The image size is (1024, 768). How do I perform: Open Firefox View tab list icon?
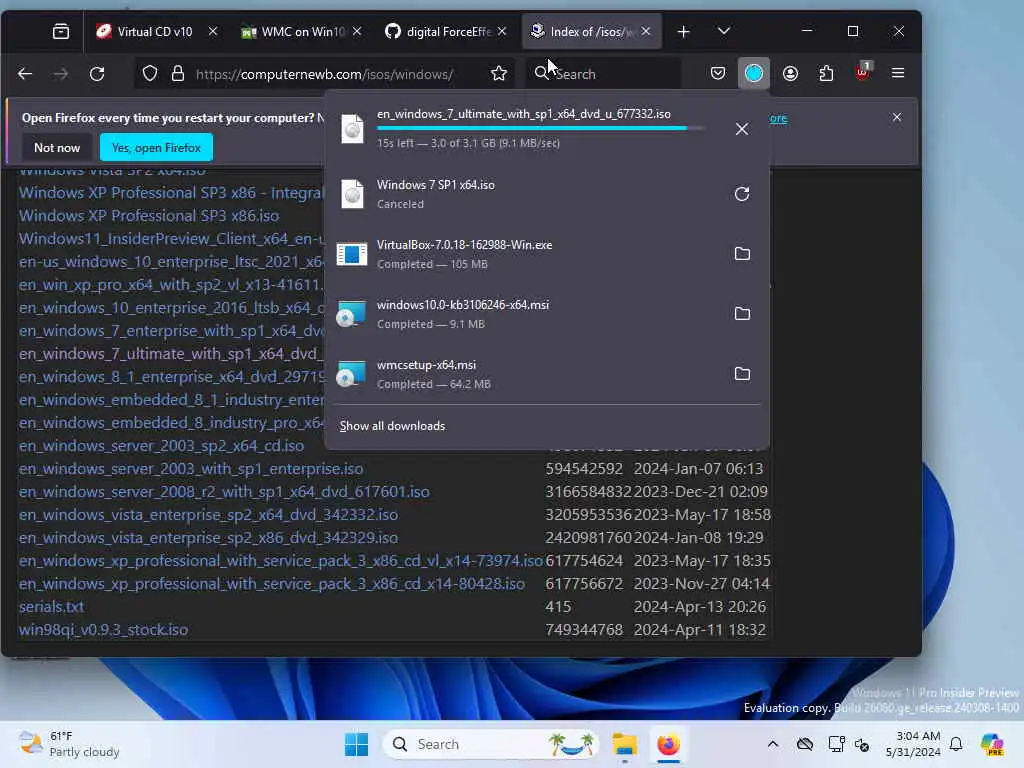tap(61, 31)
